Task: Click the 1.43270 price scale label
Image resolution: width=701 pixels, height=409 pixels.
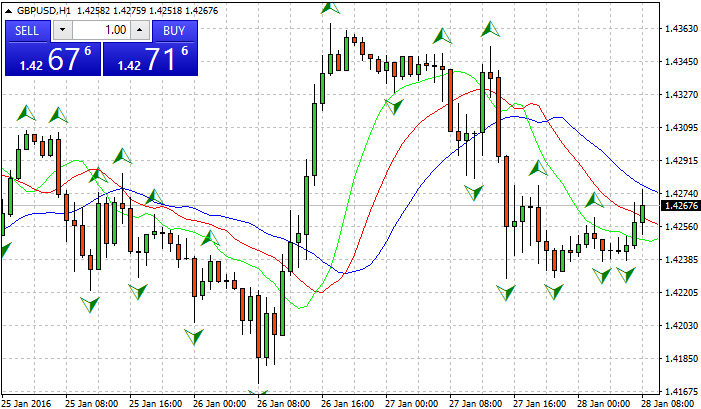Action: click(x=681, y=95)
